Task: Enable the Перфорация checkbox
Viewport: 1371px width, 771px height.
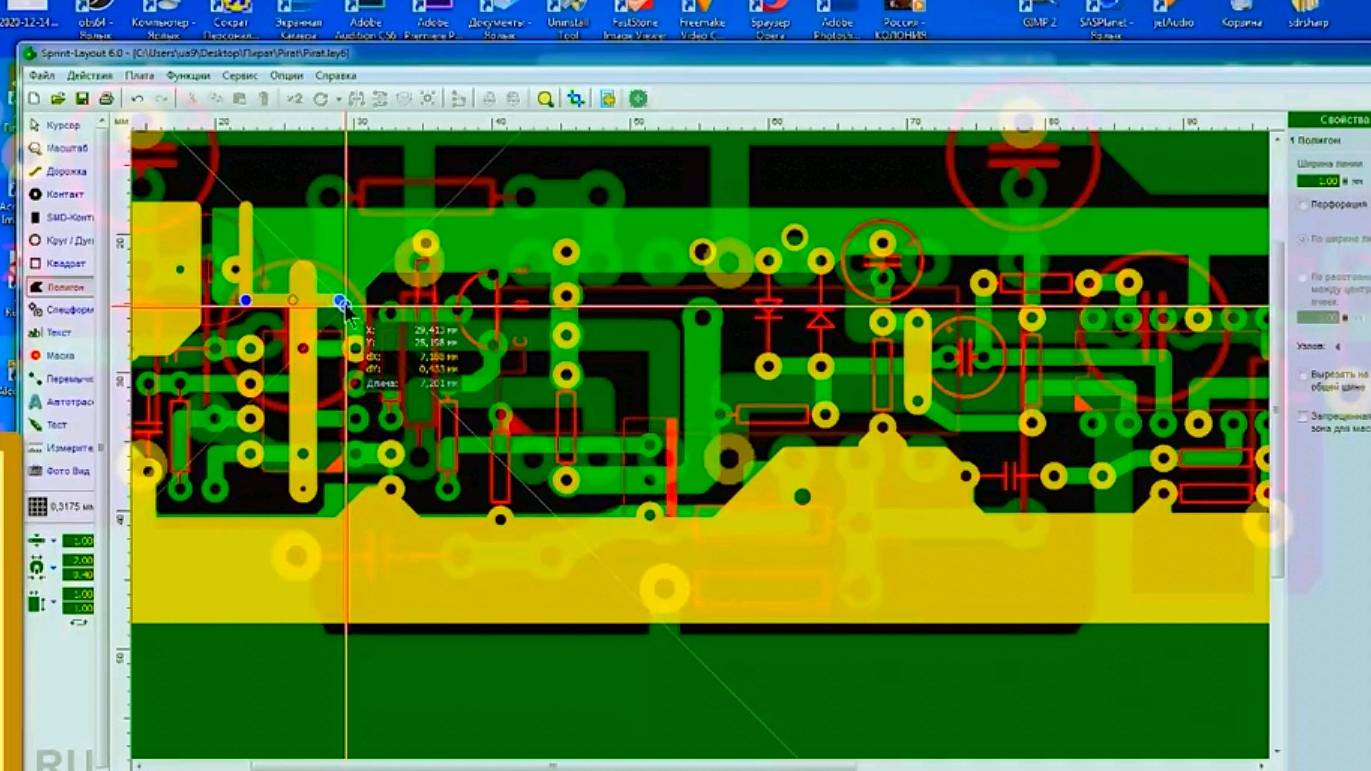Action: coord(1302,204)
